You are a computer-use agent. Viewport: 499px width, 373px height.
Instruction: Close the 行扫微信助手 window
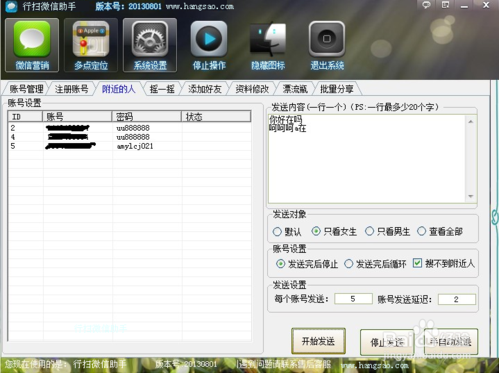tap(486, 5)
